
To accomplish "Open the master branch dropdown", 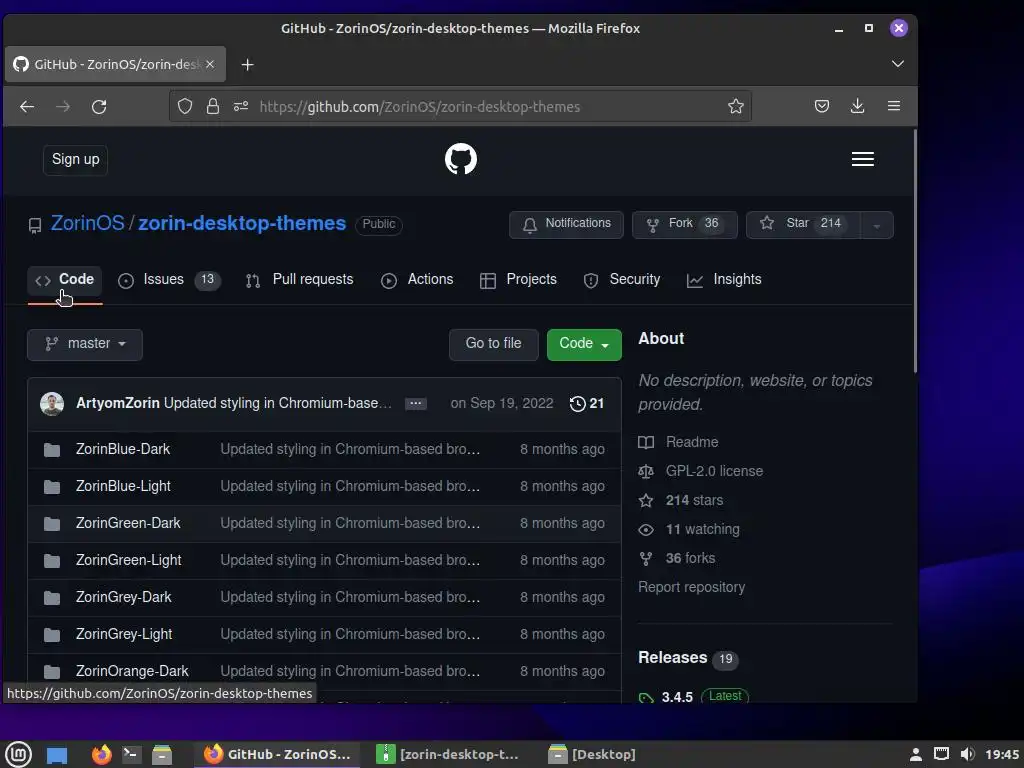I will [85, 344].
